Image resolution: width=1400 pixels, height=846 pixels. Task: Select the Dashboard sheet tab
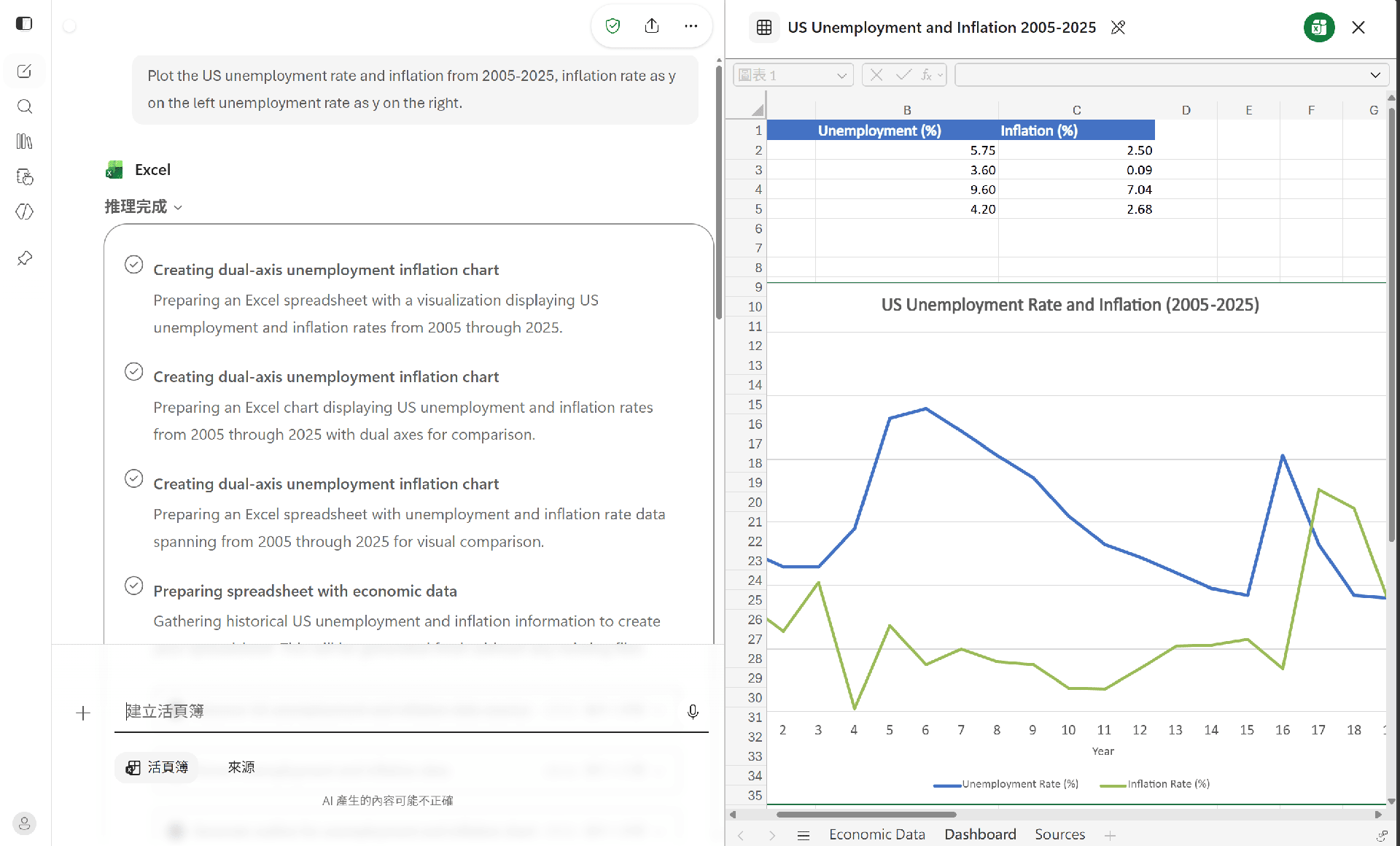[x=980, y=834]
